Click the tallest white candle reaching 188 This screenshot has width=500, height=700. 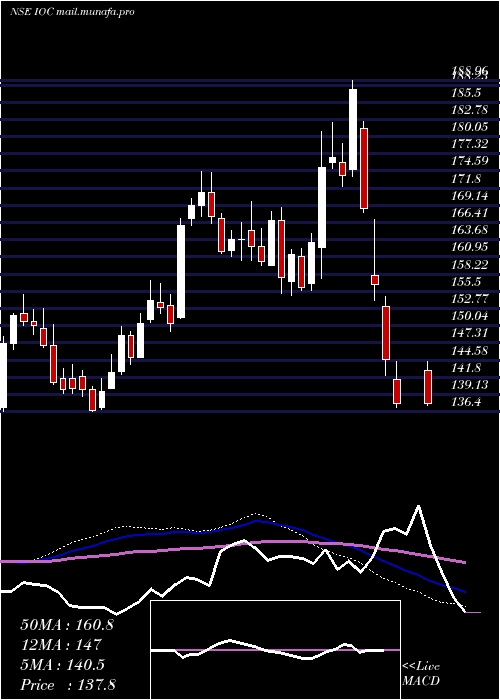click(353, 129)
